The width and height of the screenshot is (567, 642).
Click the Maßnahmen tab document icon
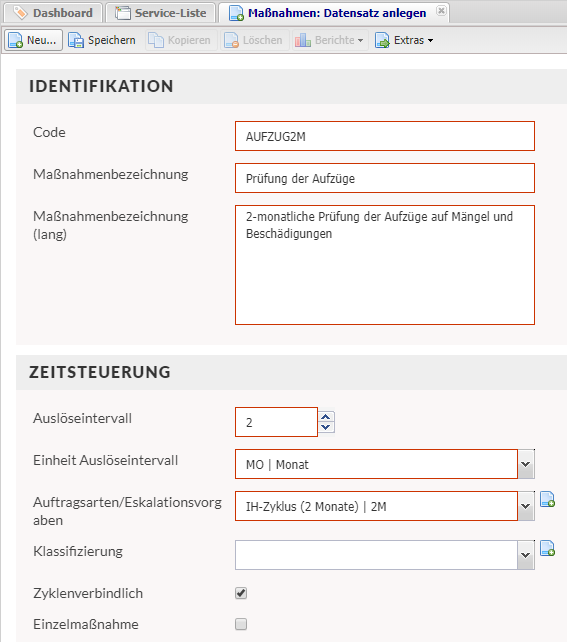236,13
